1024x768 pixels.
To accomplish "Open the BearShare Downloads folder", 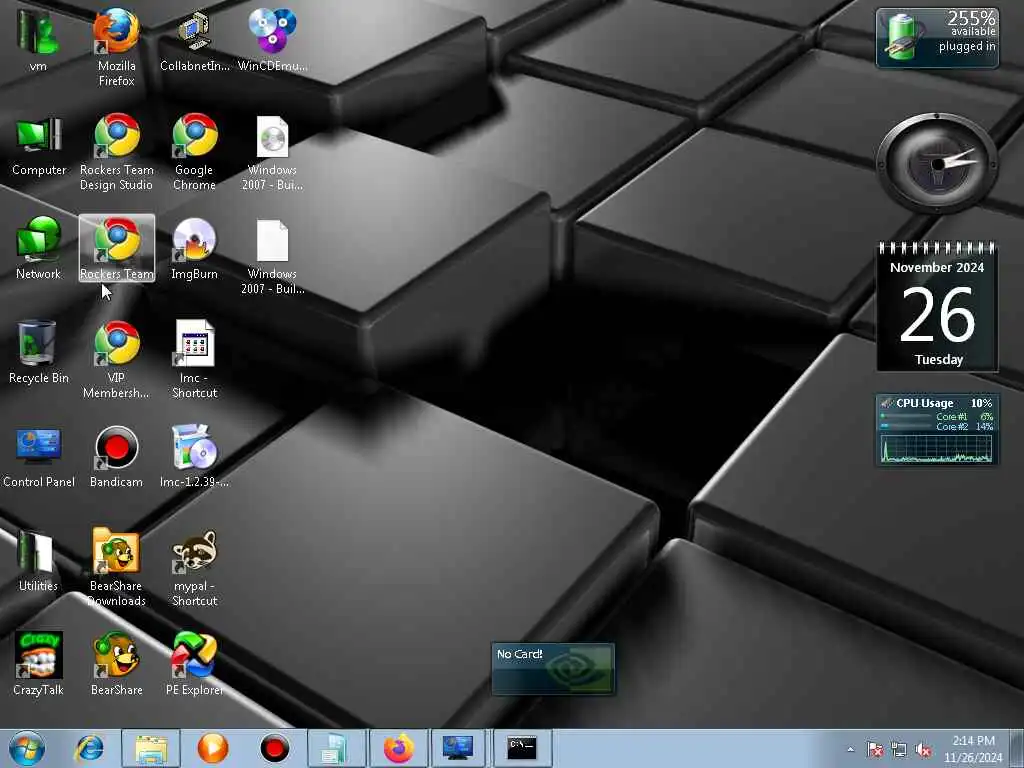I will [116, 567].
